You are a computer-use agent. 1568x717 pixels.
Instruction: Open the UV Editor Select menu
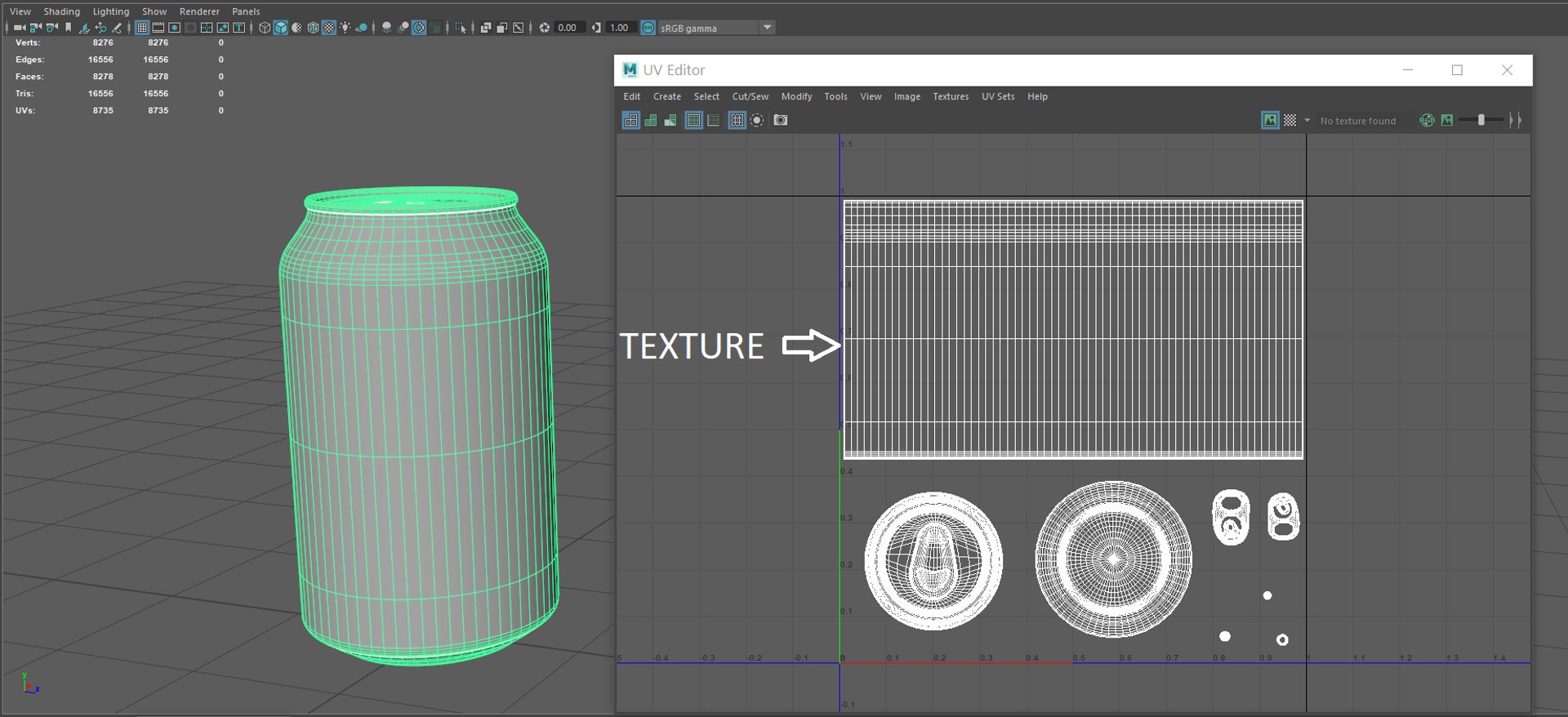pyautogui.click(x=706, y=96)
